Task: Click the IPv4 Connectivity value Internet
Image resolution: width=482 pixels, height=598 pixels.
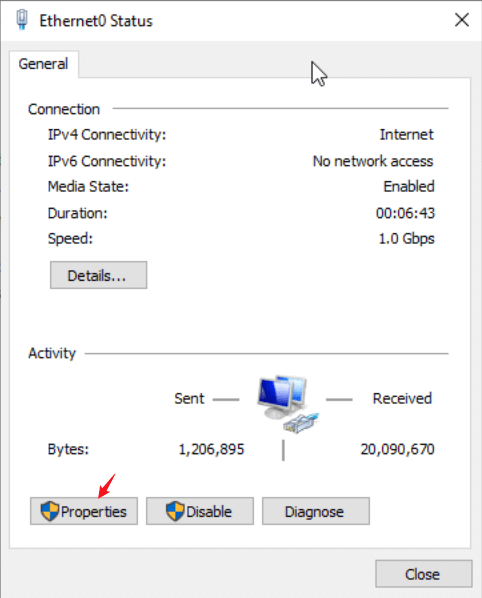Action: [x=406, y=135]
